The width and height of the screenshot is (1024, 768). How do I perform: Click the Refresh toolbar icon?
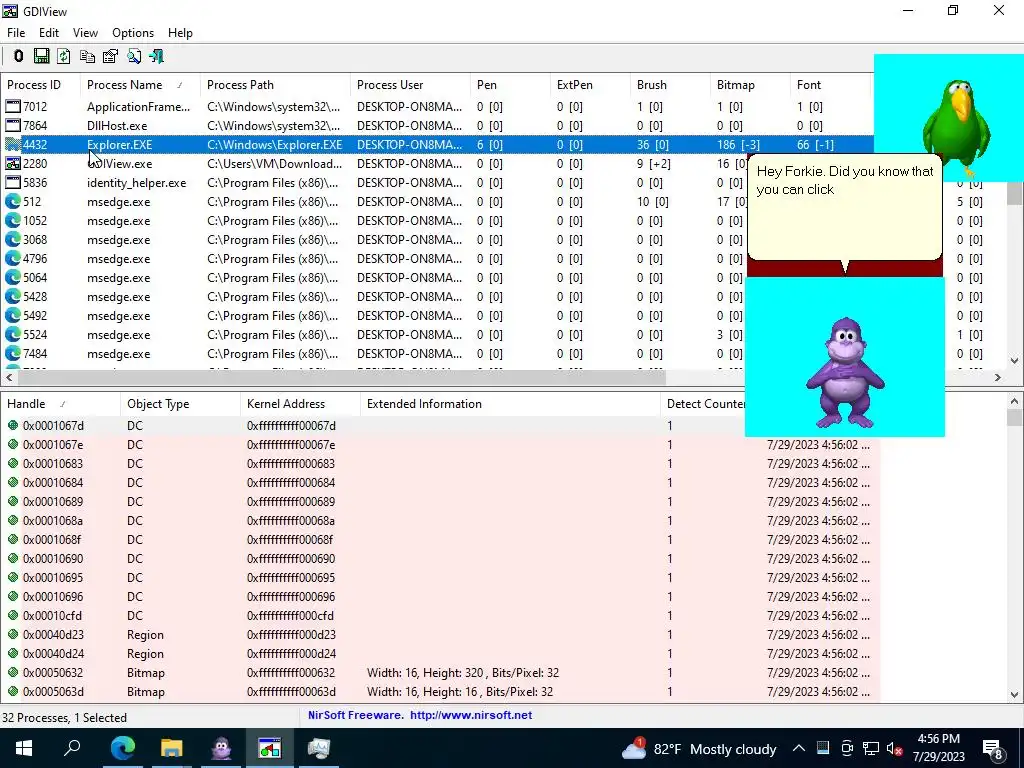coord(64,56)
